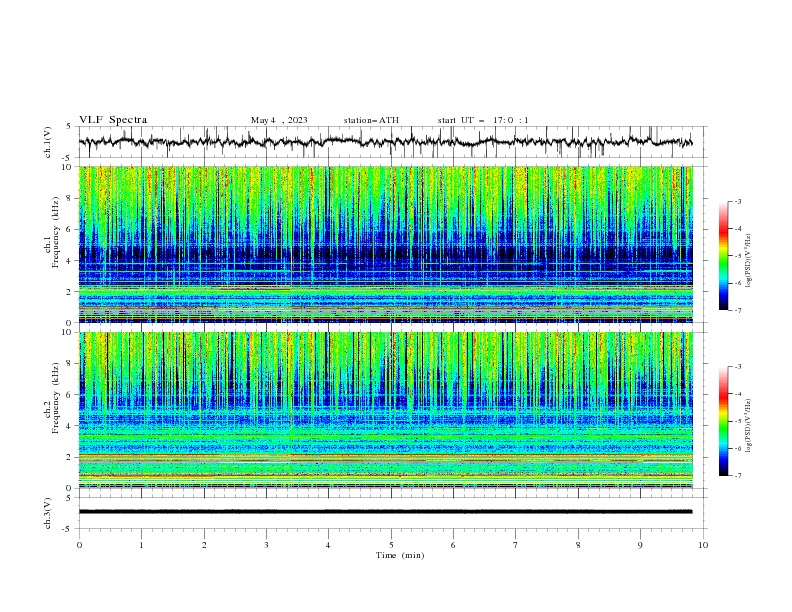Click the time axis tick label "6"
Viewport: 792px width, 612px height.
[453, 545]
